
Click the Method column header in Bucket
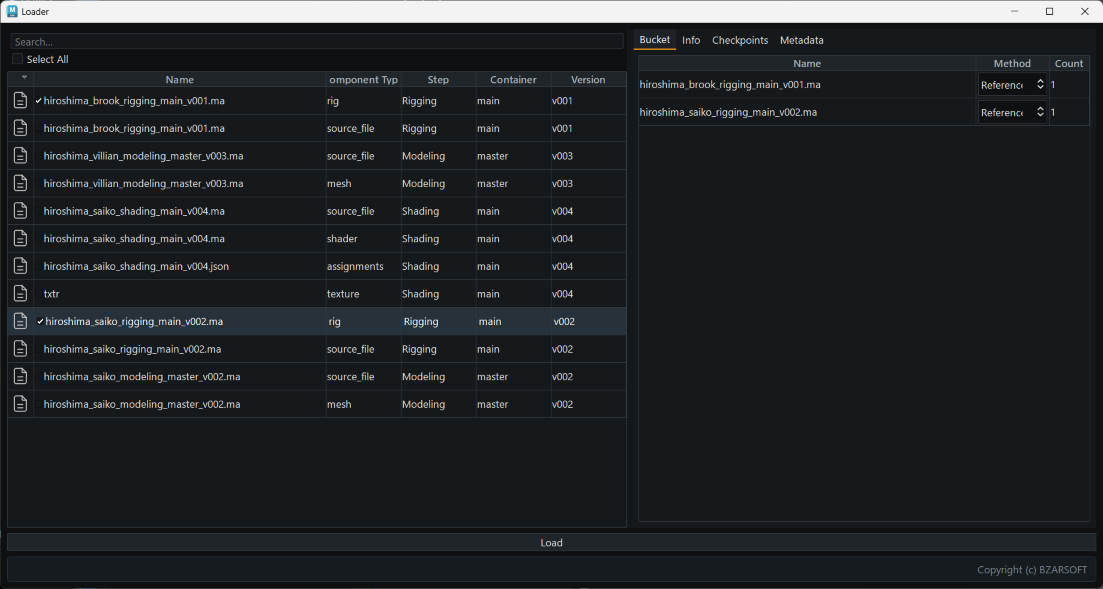coord(1012,63)
